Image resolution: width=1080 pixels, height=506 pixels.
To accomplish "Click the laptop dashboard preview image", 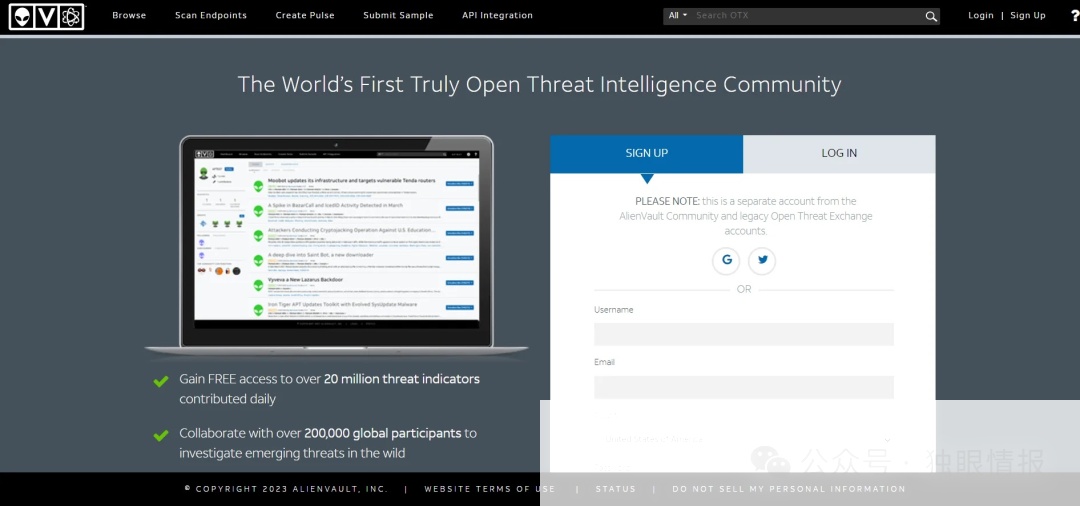I will [x=336, y=245].
